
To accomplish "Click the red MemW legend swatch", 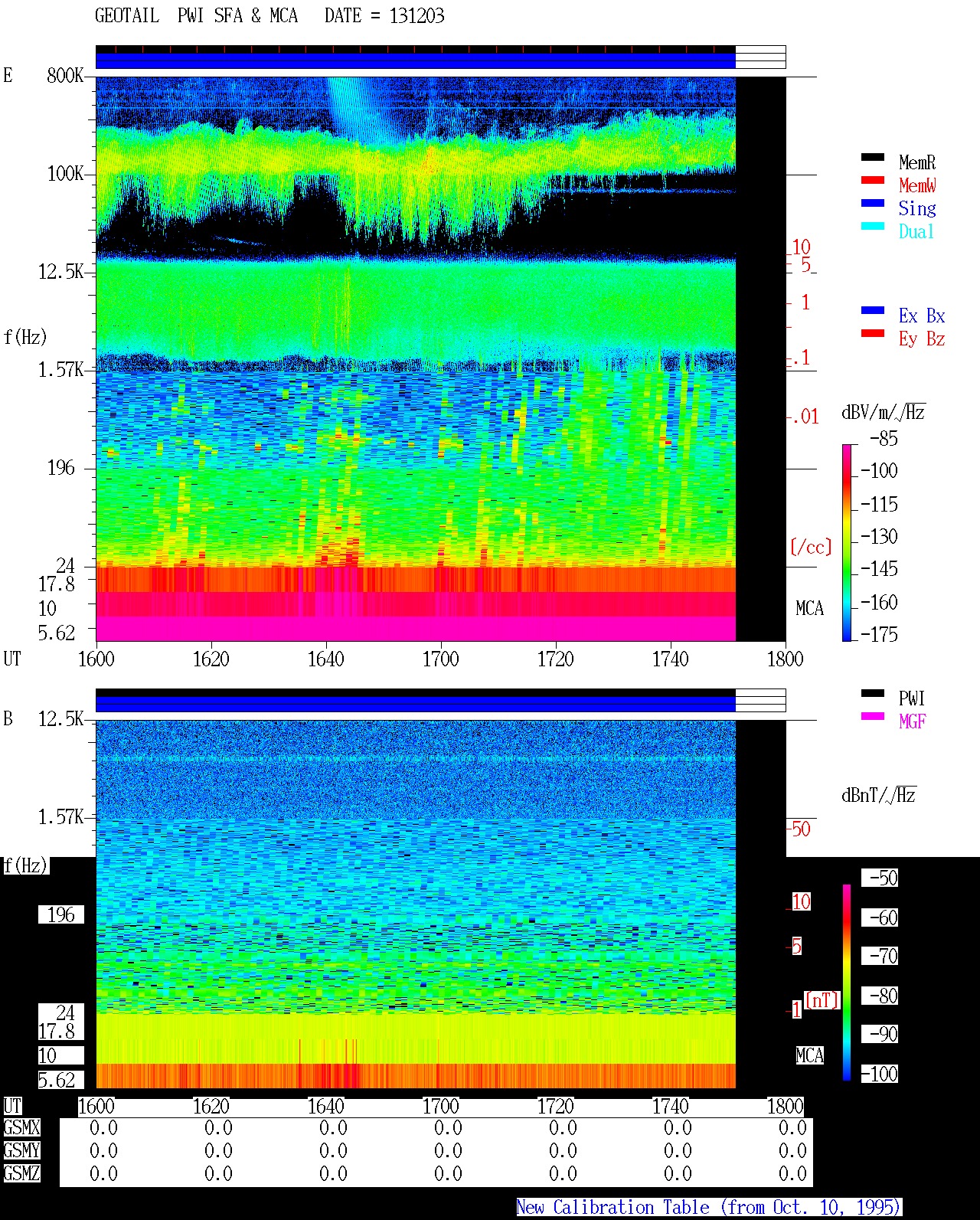I will [x=872, y=181].
